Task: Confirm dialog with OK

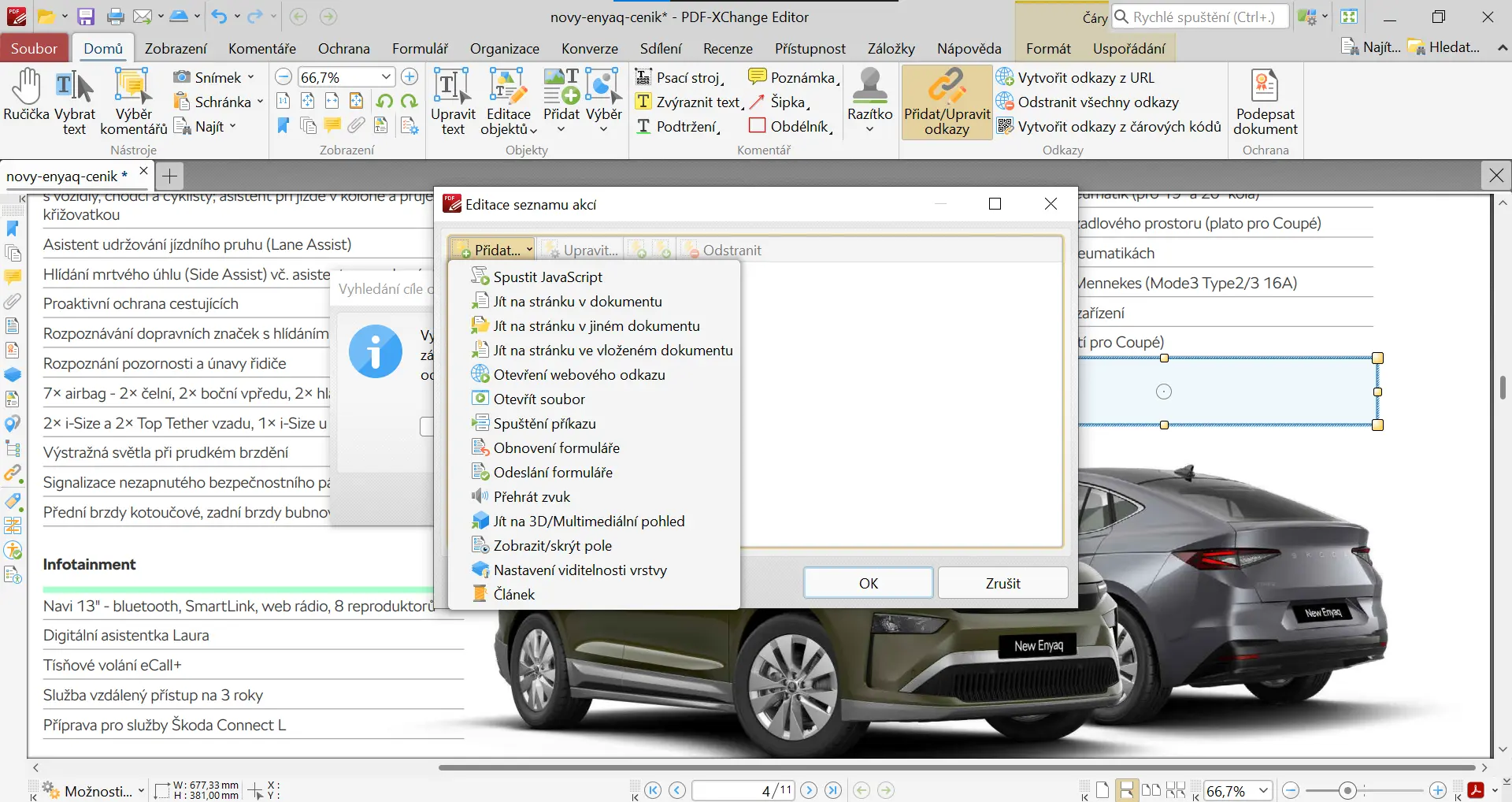Action: [x=869, y=583]
